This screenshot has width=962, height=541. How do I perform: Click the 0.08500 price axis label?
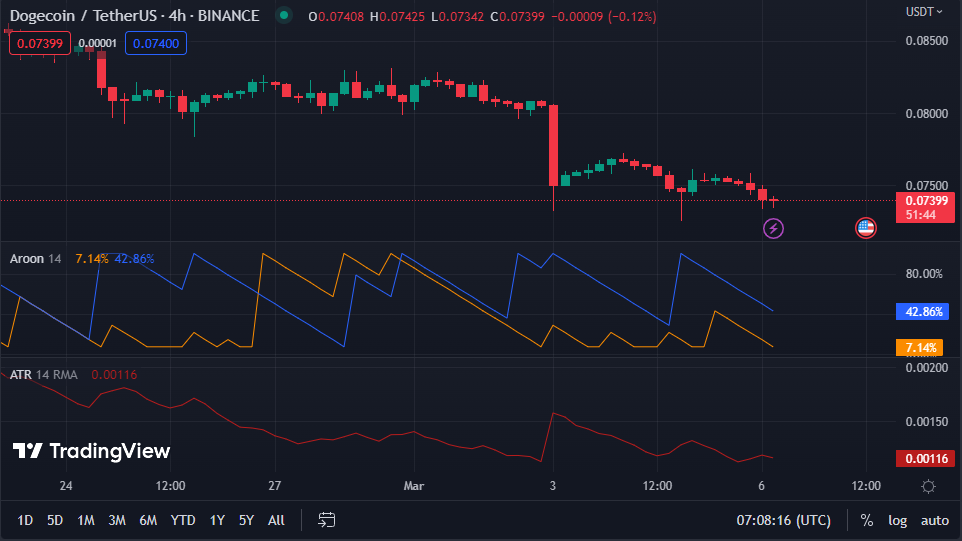pos(926,40)
